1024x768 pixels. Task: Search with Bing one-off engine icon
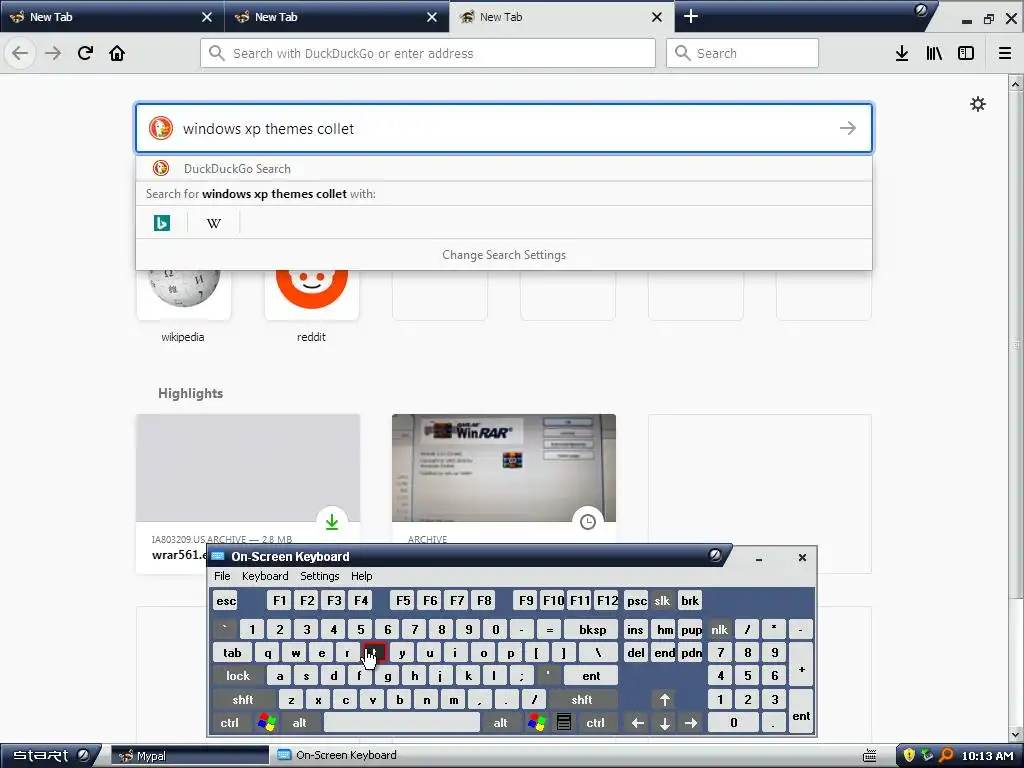pos(162,223)
